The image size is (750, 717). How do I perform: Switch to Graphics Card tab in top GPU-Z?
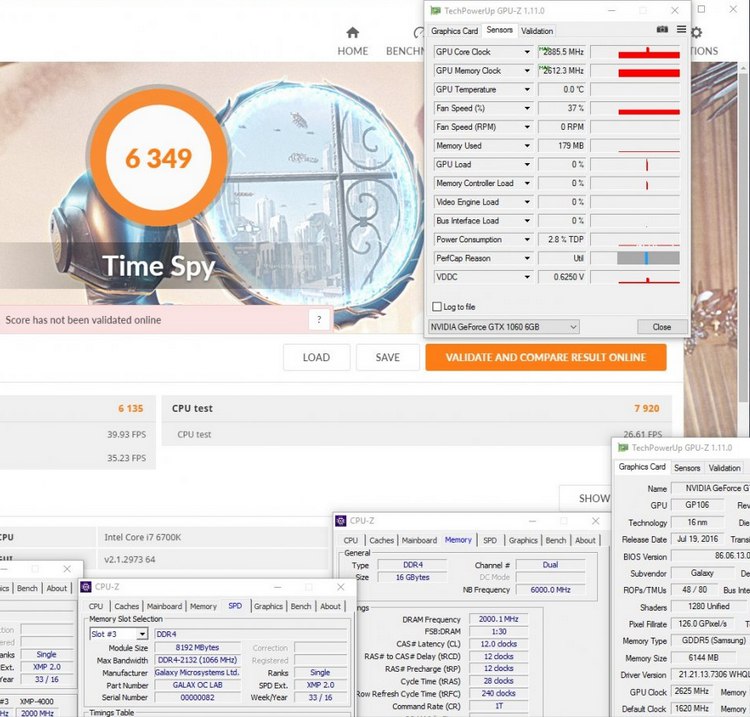click(454, 31)
